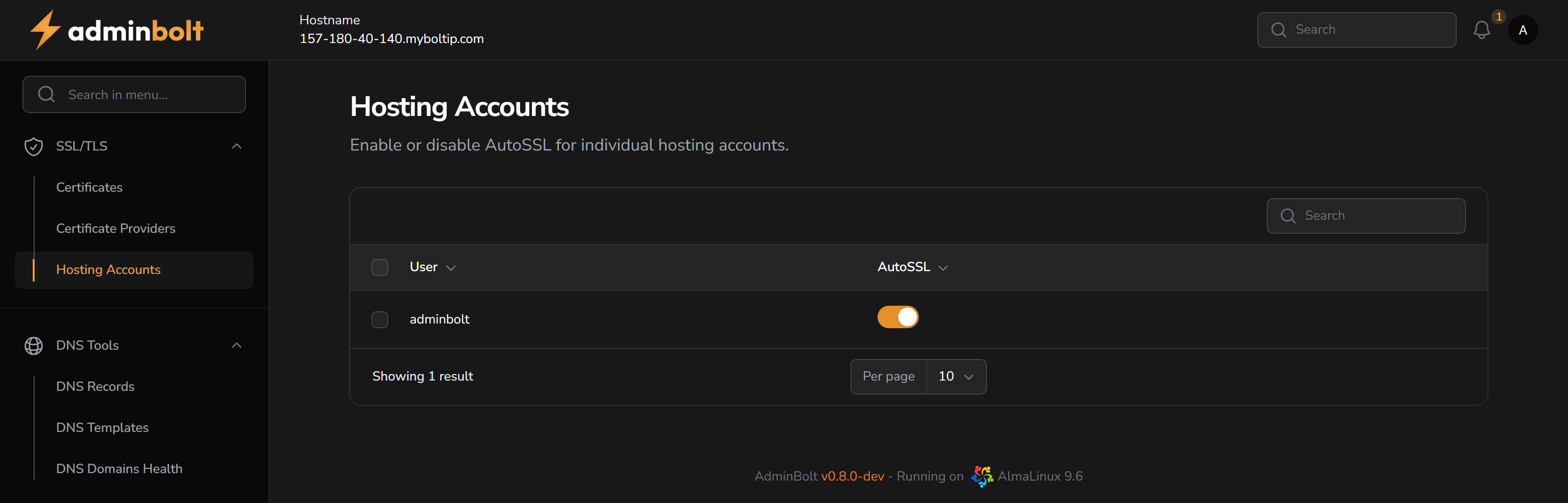This screenshot has width=1568, height=503.
Task: Disable AutoSSL for the adminbolt account
Action: point(898,317)
